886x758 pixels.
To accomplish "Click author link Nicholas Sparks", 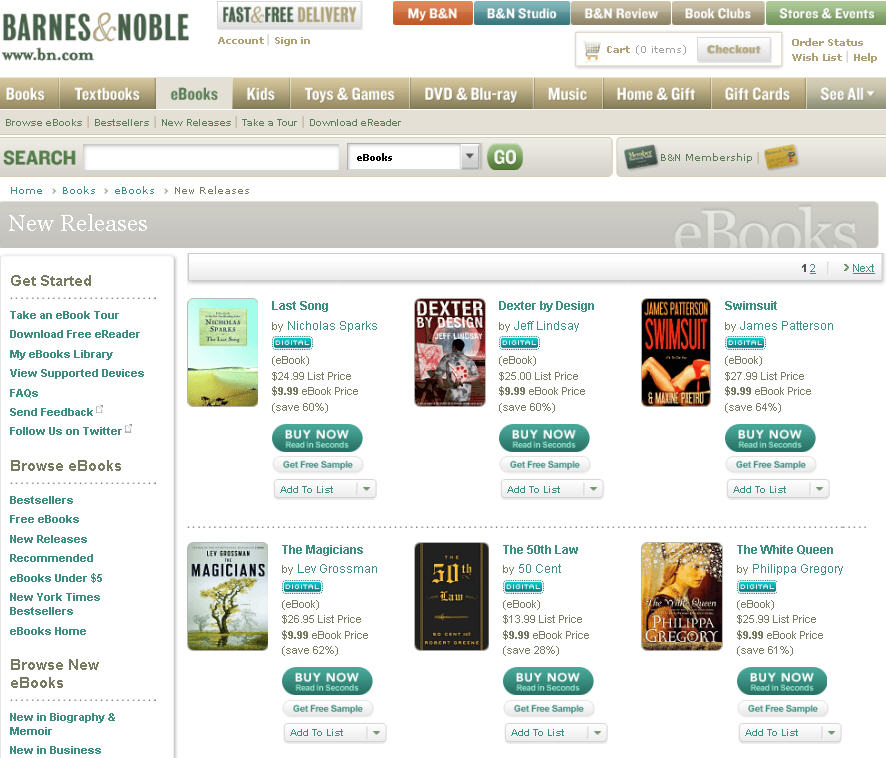I will 332,326.
